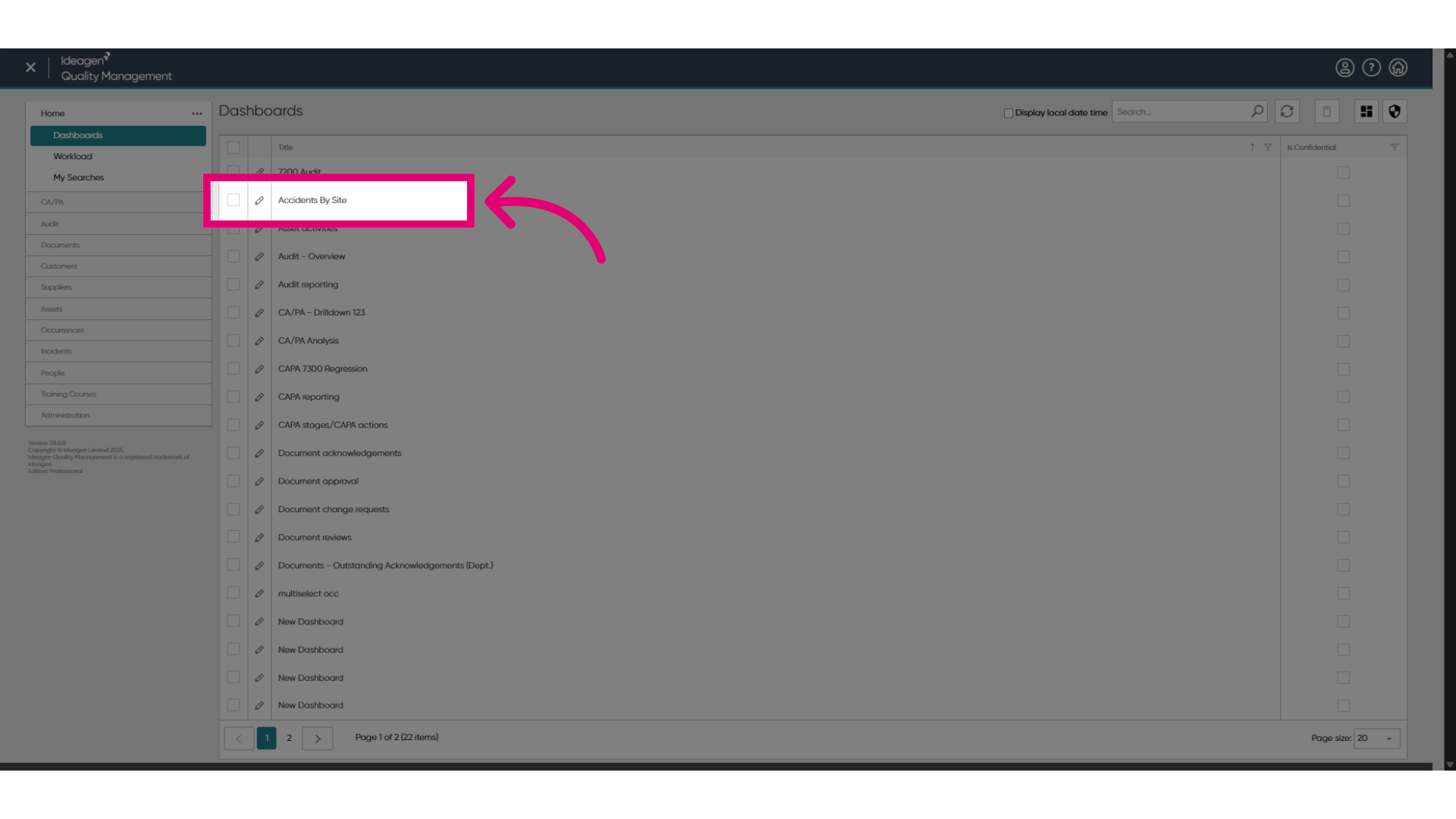Open Workload in Home menu
Image resolution: width=1456 pixels, height=819 pixels.
coord(73,156)
